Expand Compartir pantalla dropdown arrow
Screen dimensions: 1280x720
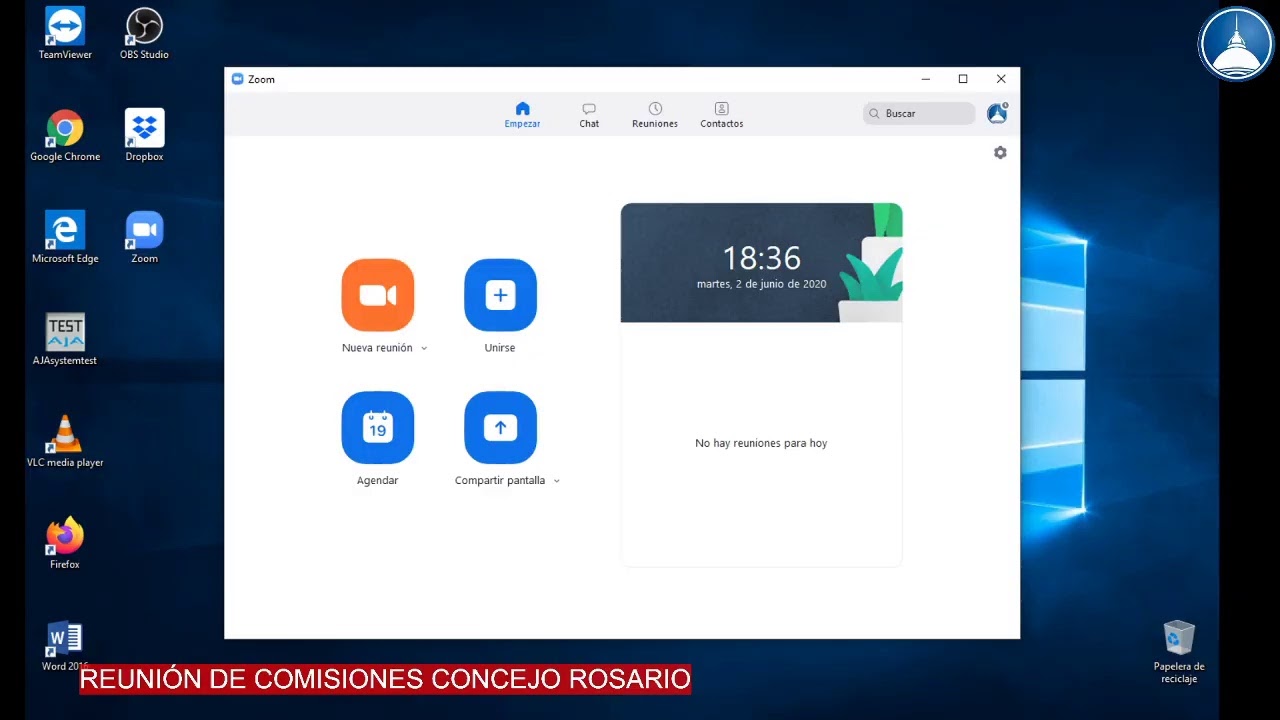(557, 481)
